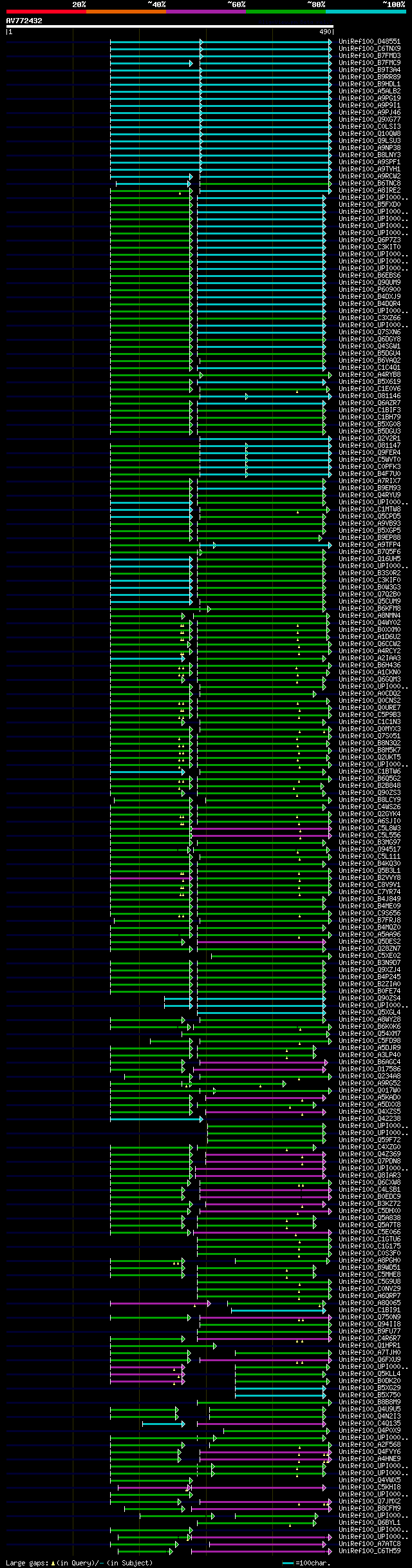Select hit label UniRef100_C1BTW6
The width and height of the screenshot is (412, 1568).
[x=370, y=771]
